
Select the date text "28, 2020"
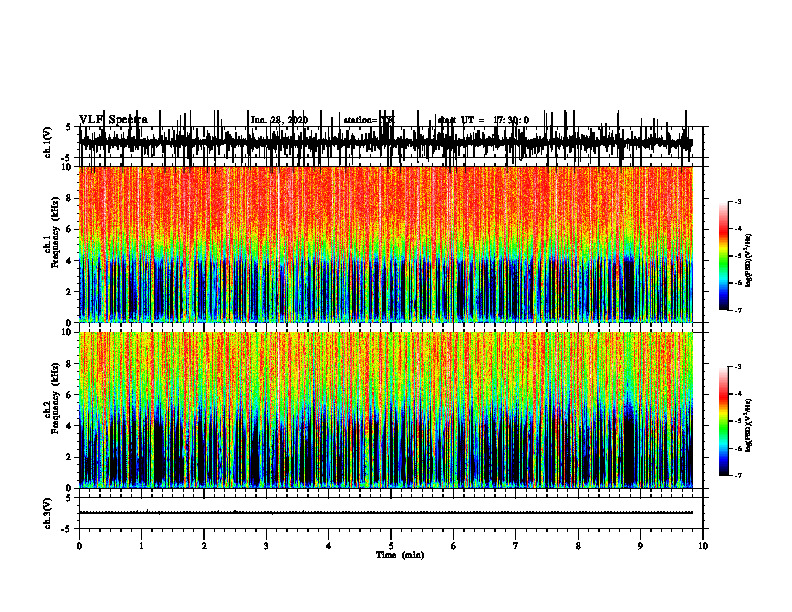(287, 120)
